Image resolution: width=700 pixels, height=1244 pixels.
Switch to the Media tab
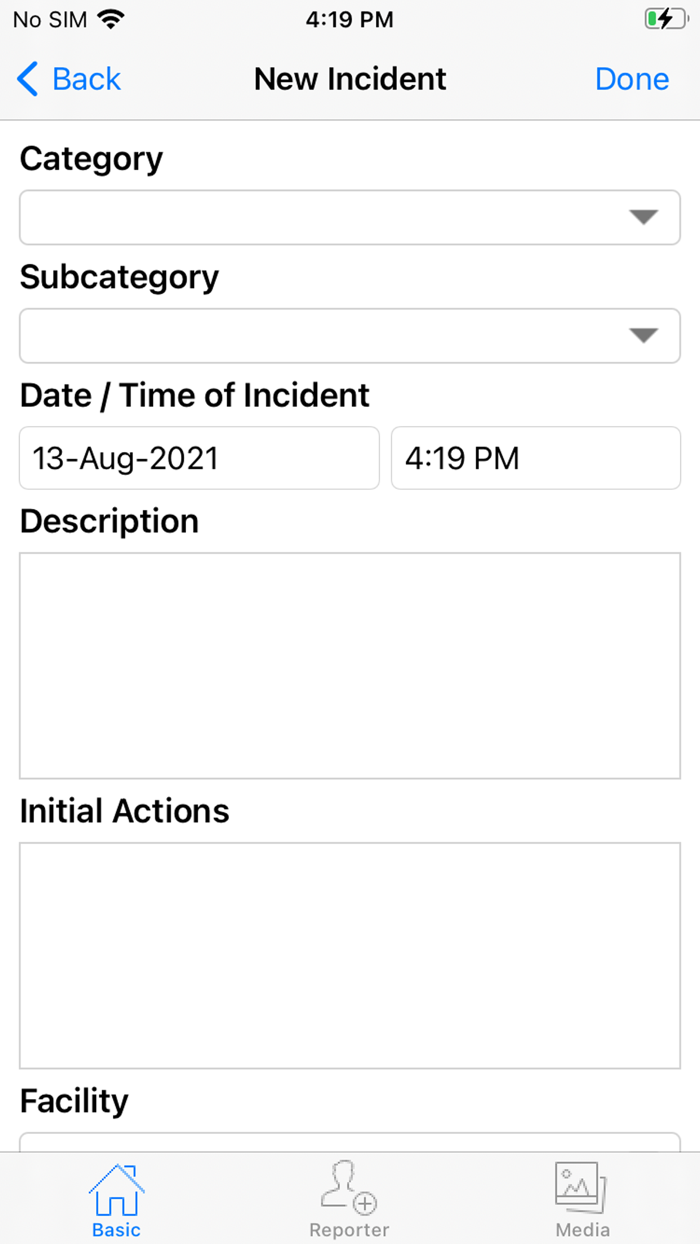pyautogui.click(x=582, y=1198)
